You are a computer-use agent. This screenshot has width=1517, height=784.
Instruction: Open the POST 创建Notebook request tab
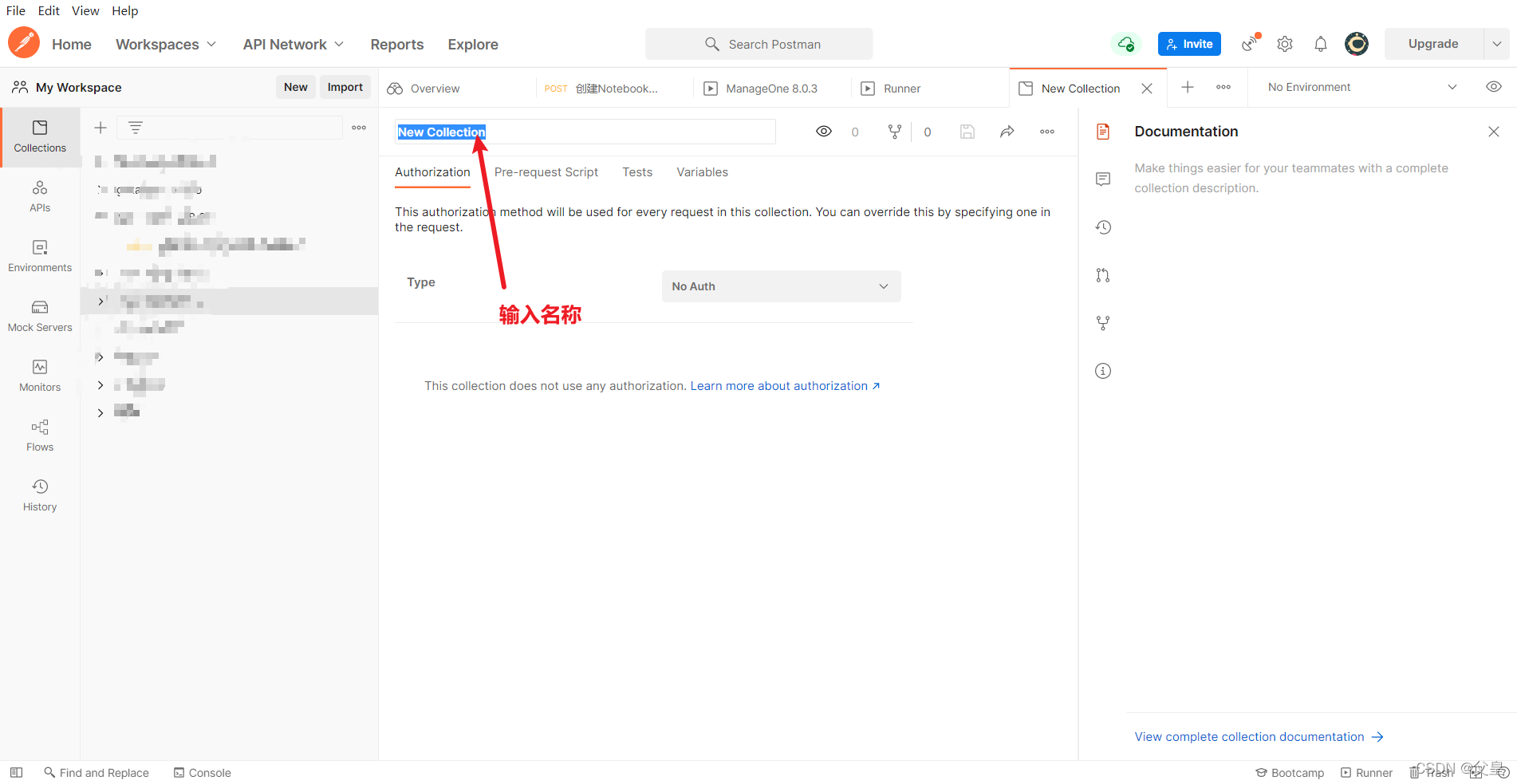(x=613, y=88)
